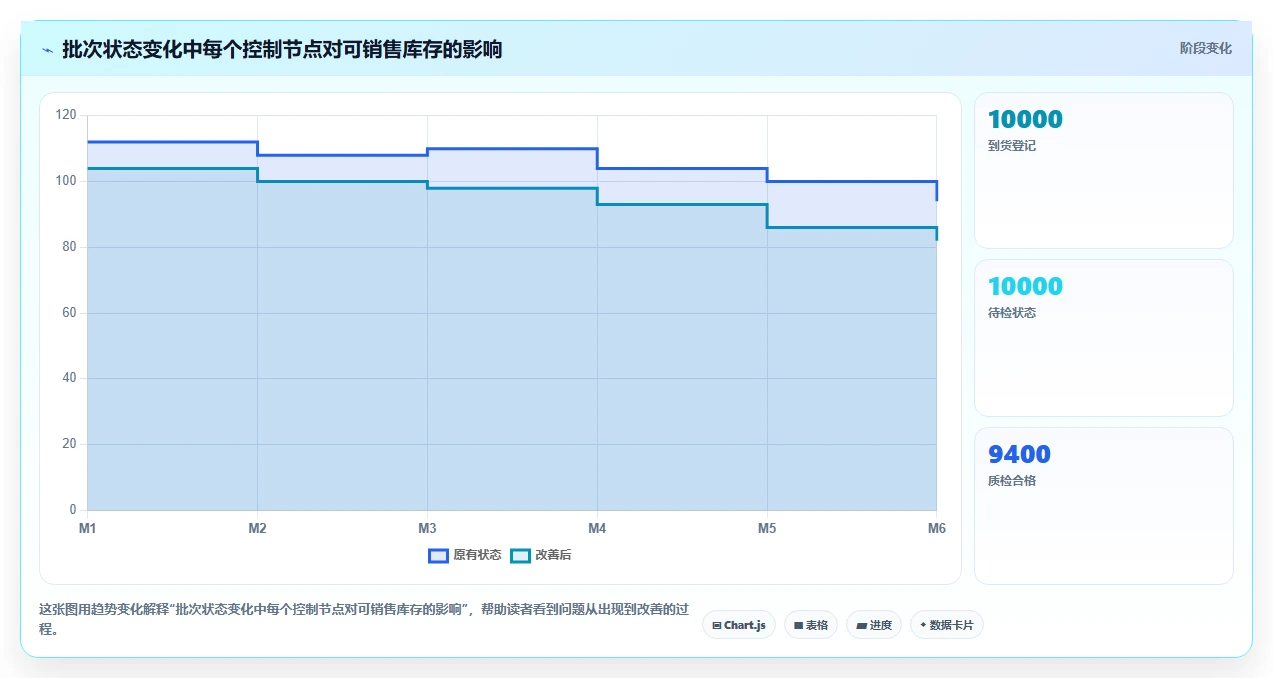
Task: Click the lightning icon beside the title
Action: [x=47, y=50]
